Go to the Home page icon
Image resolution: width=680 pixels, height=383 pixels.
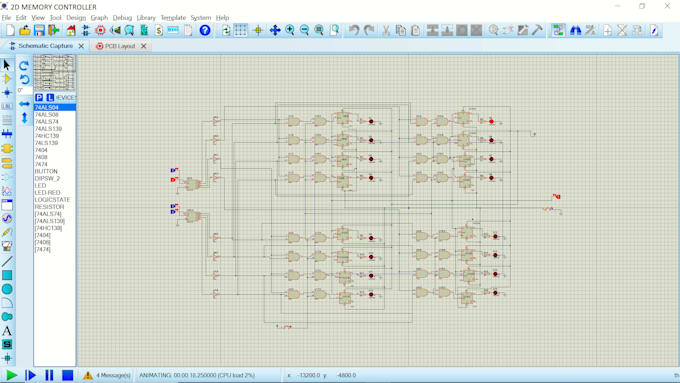[x=71, y=30]
